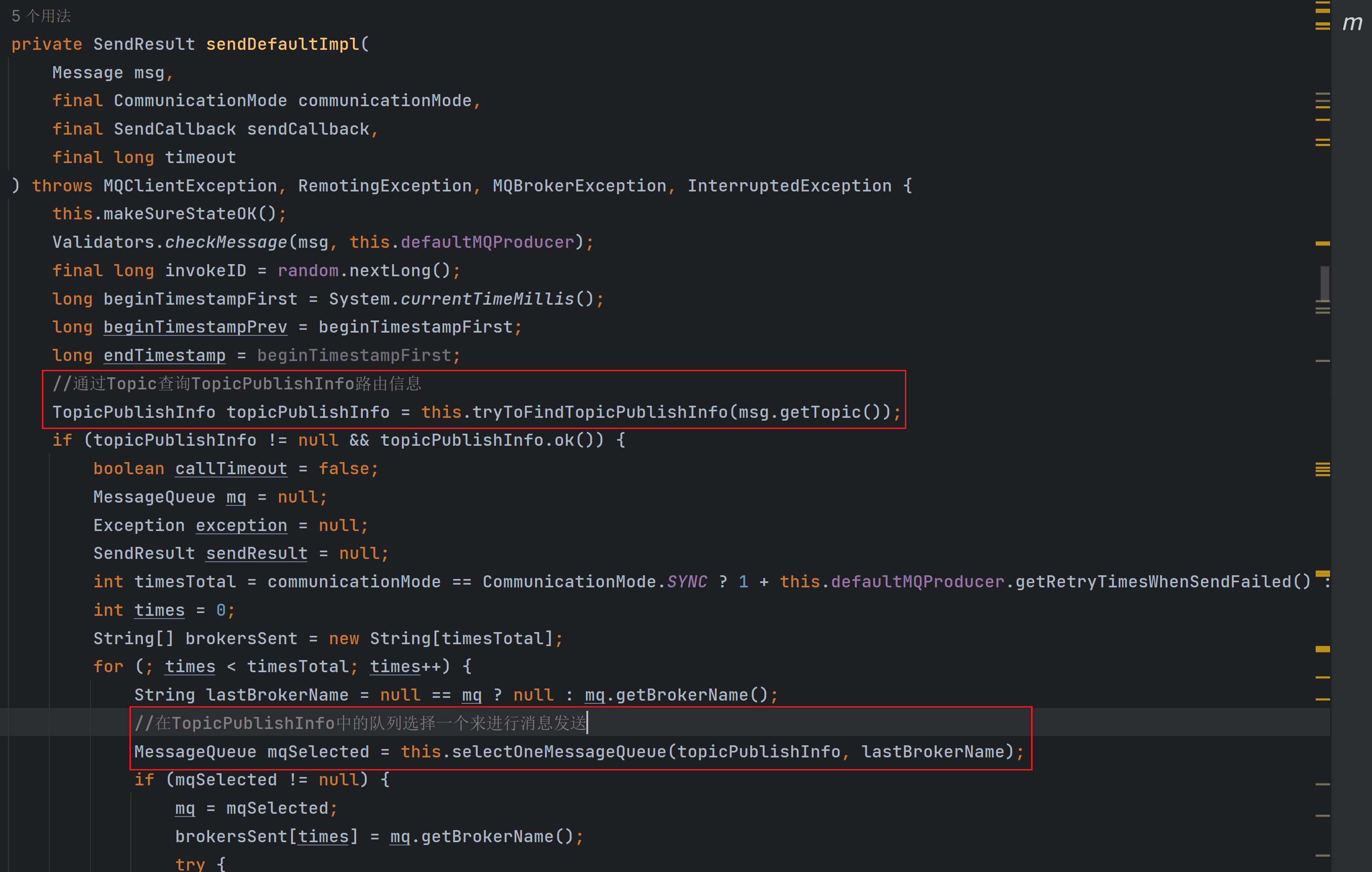Click getRetryTimesWhenSendFailed method call
1372x872 pixels.
point(1154,582)
